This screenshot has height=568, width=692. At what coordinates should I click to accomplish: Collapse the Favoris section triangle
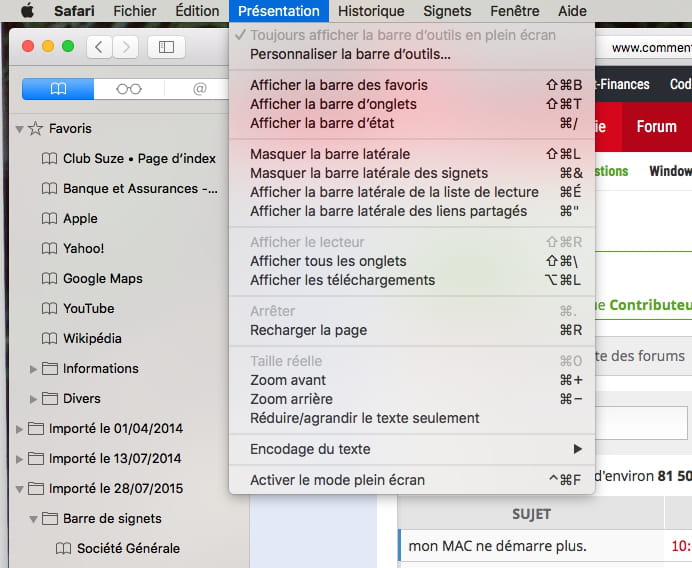19,129
